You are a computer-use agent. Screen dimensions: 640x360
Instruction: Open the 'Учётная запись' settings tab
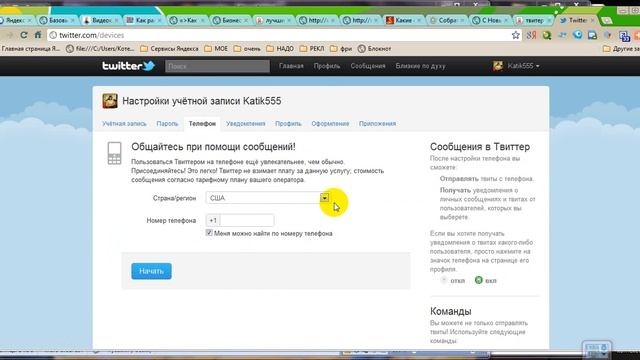pyautogui.click(x=124, y=123)
